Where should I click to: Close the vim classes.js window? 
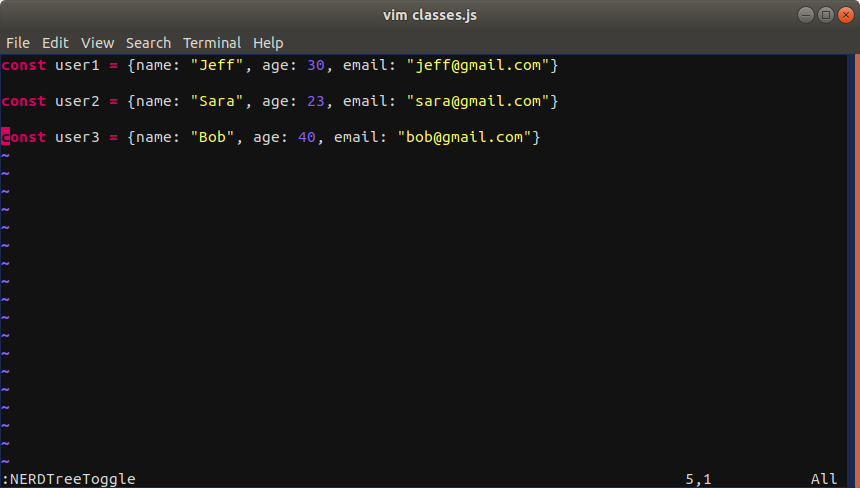pyautogui.click(x=846, y=15)
